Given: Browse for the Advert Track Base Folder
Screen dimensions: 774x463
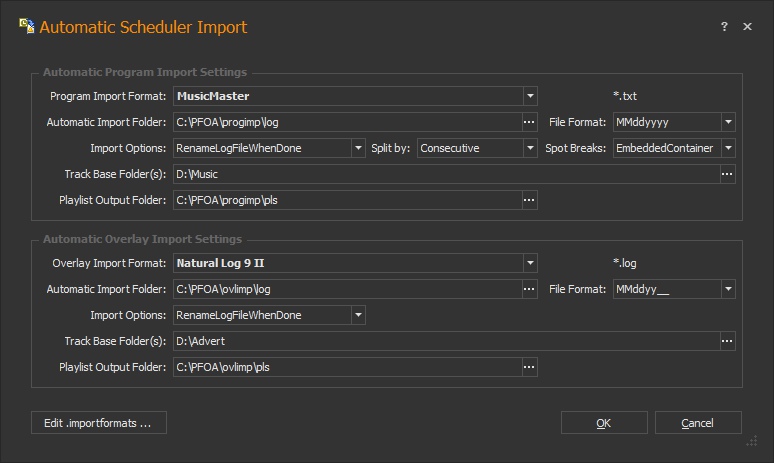Looking at the screenshot, I should (x=727, y=341).
